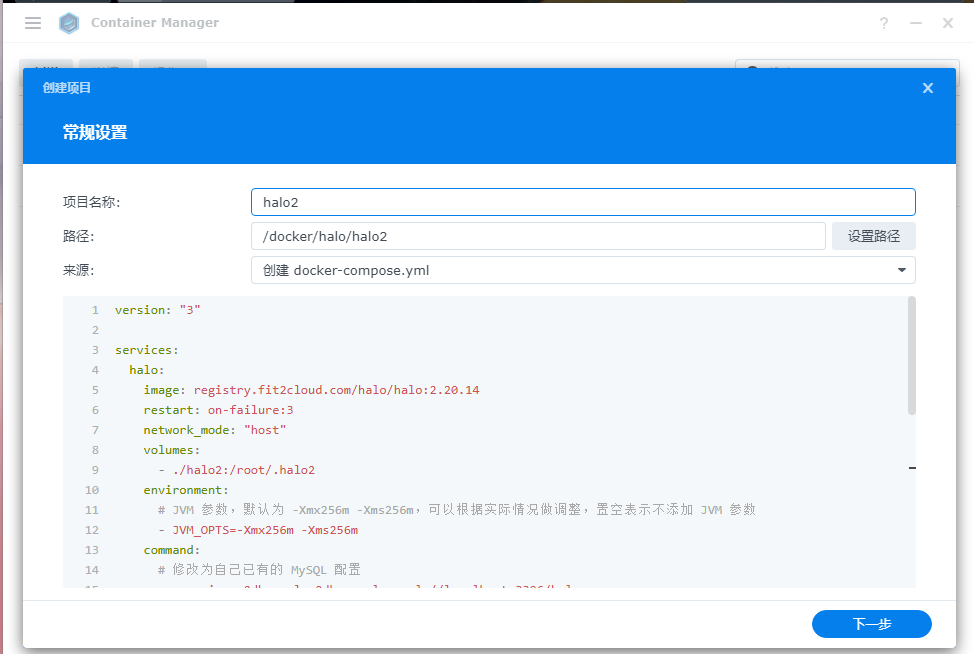Place cursor on the image registry line

311,390
